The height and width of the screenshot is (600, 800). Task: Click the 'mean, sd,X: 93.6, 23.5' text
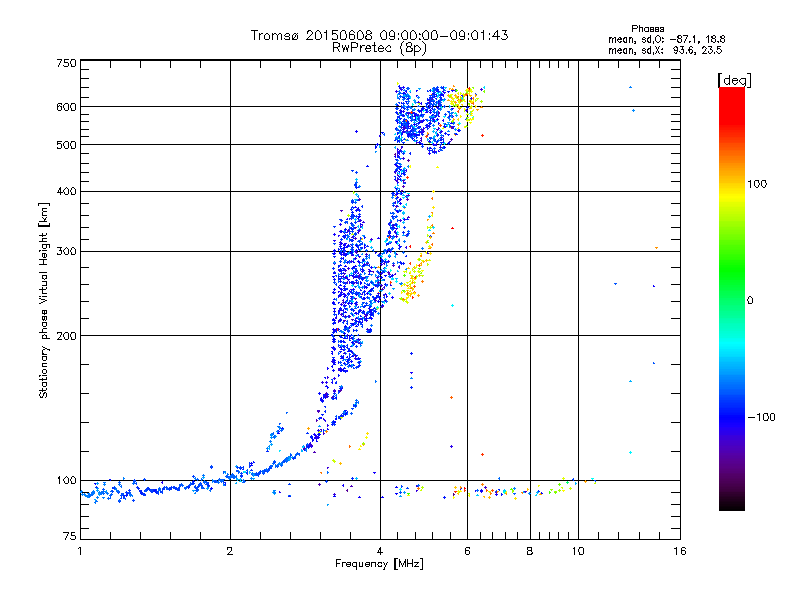(665, 50)
